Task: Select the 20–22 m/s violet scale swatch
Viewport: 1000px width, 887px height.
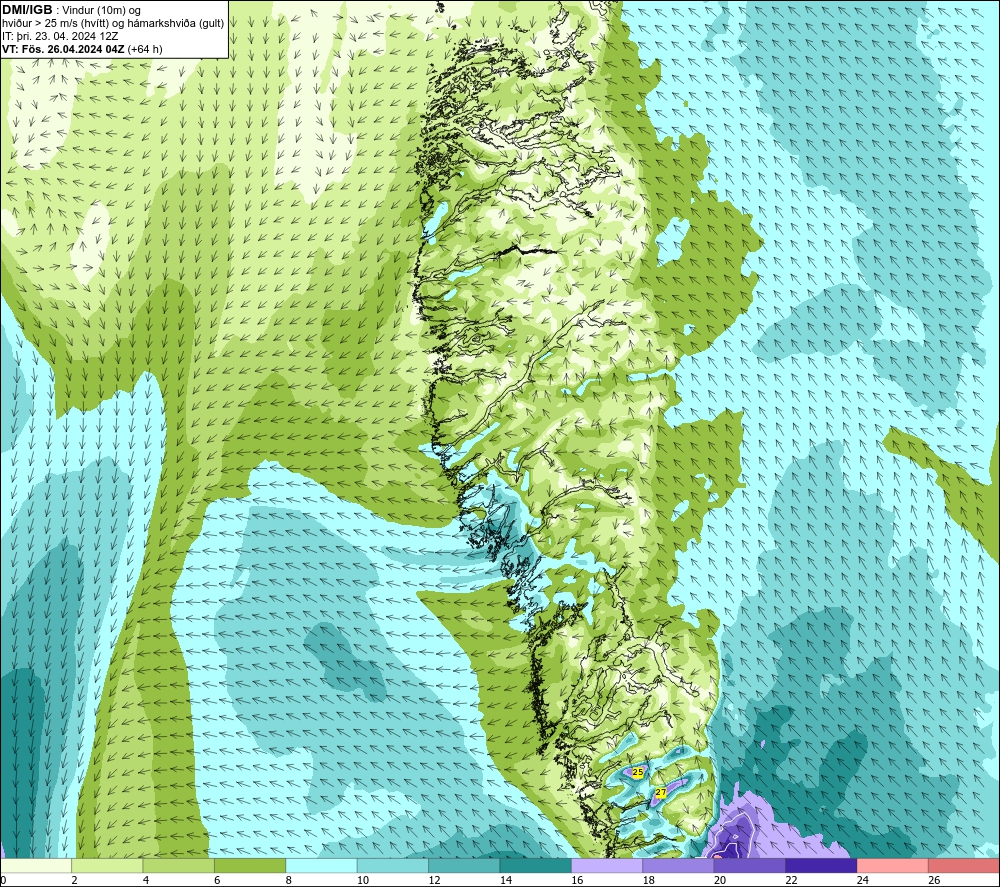Action: 750,866
